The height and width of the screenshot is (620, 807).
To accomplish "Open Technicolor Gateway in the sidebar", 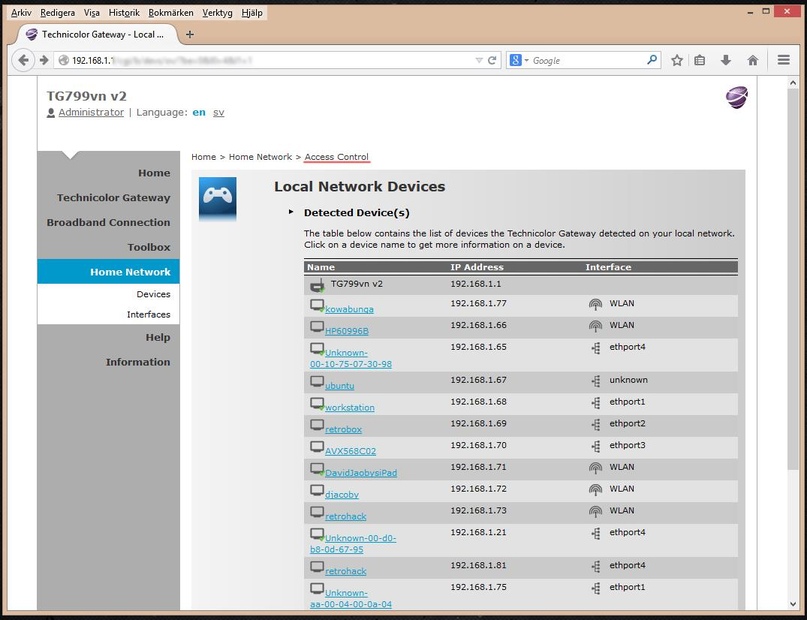I will coord(113,198).
